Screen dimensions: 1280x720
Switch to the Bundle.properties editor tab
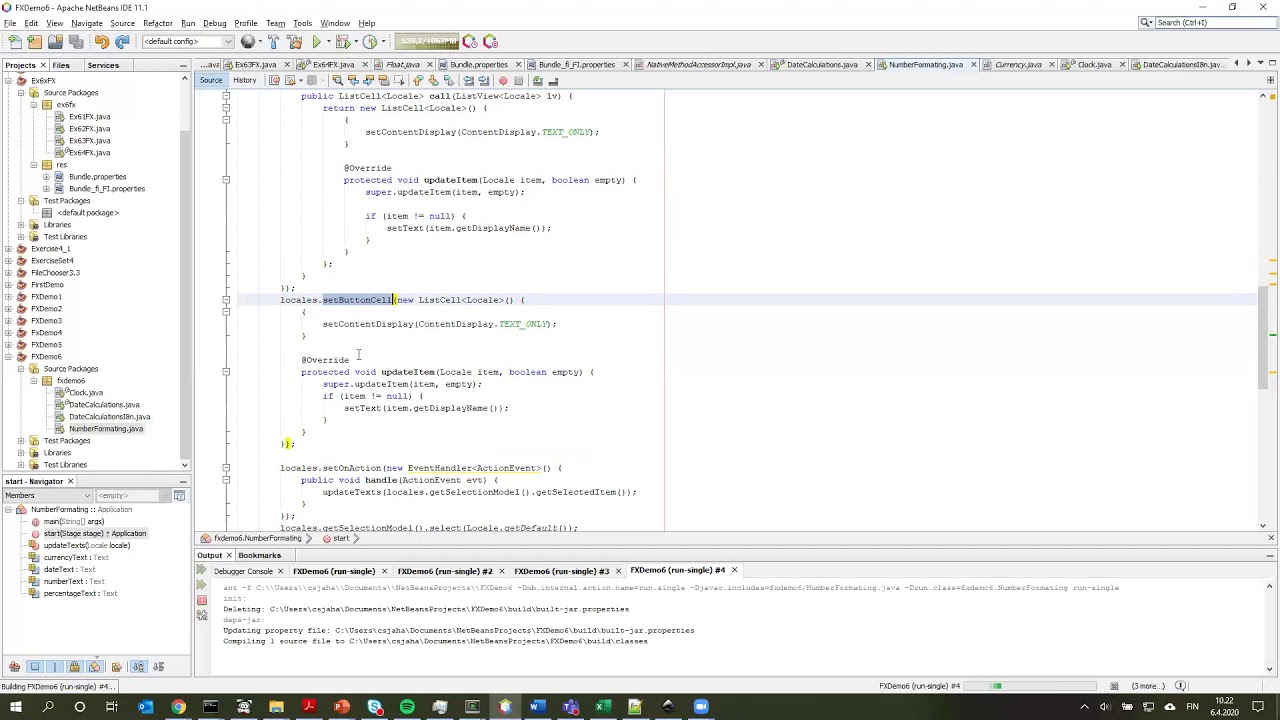pos(479,65)
